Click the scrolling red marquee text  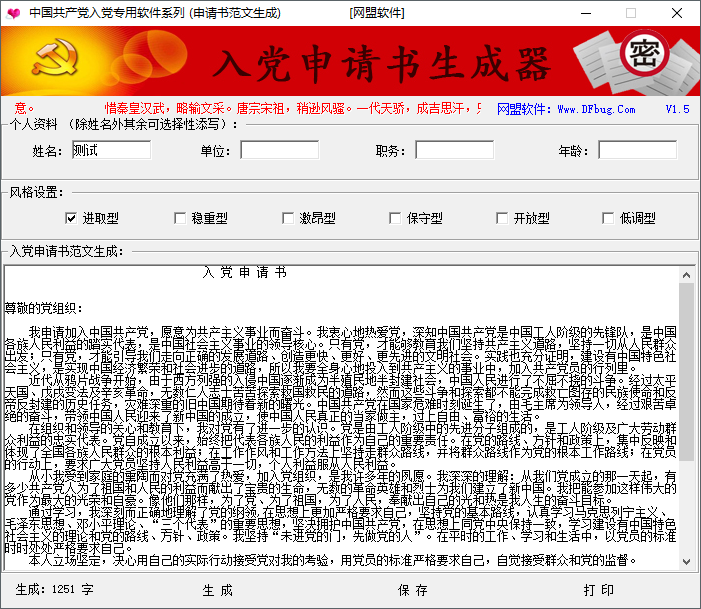(x=247, y=109)
